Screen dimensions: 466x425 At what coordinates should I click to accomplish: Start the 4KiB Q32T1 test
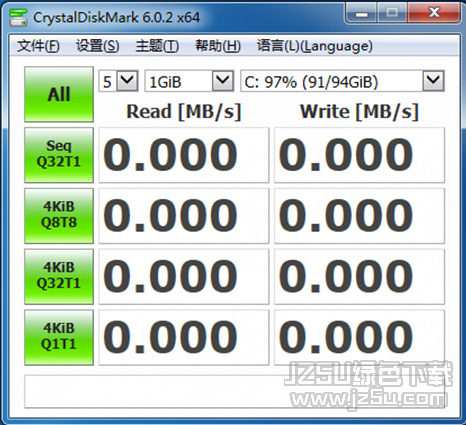pos(59,276)
